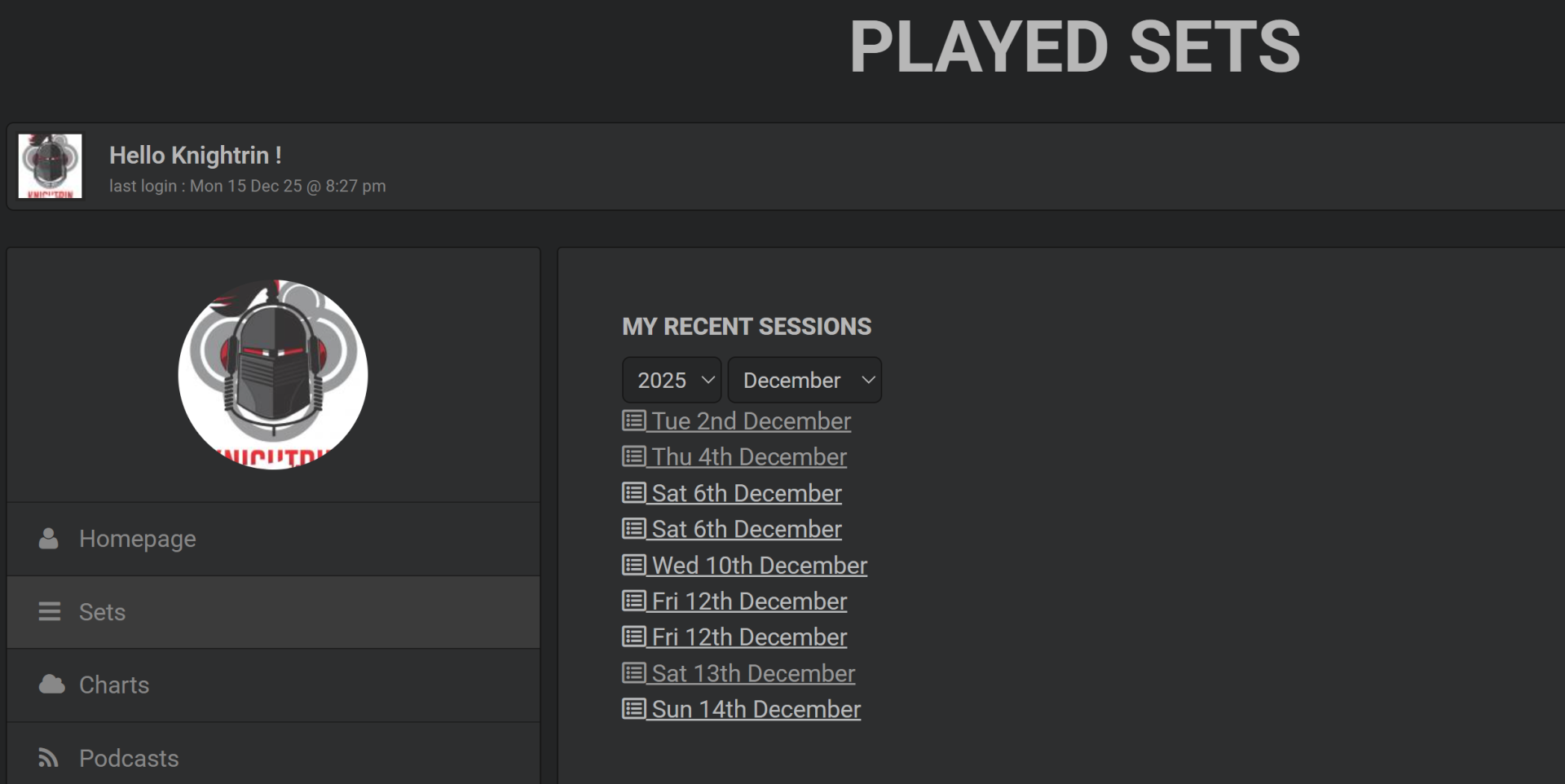Open the Thu 4th December session
The image size is (1565, 784).
(749, 457)
